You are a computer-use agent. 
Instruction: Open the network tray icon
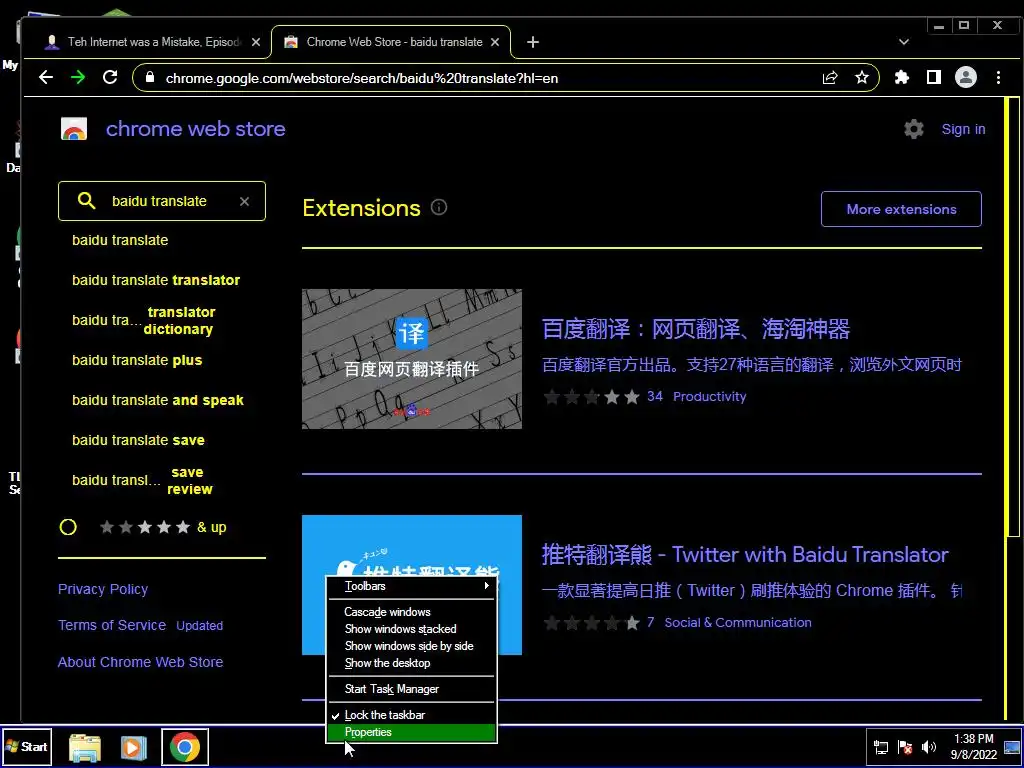(x=881, y=747)
